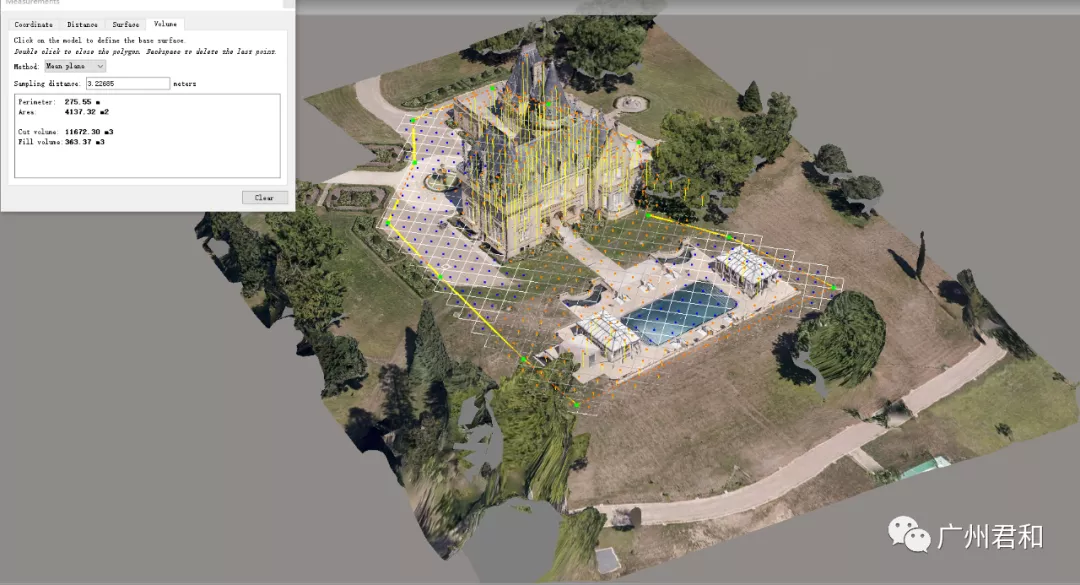Select the Fill volume value 363.37 m3
This screenshot has width=1080, height=585.
point(85,142)
